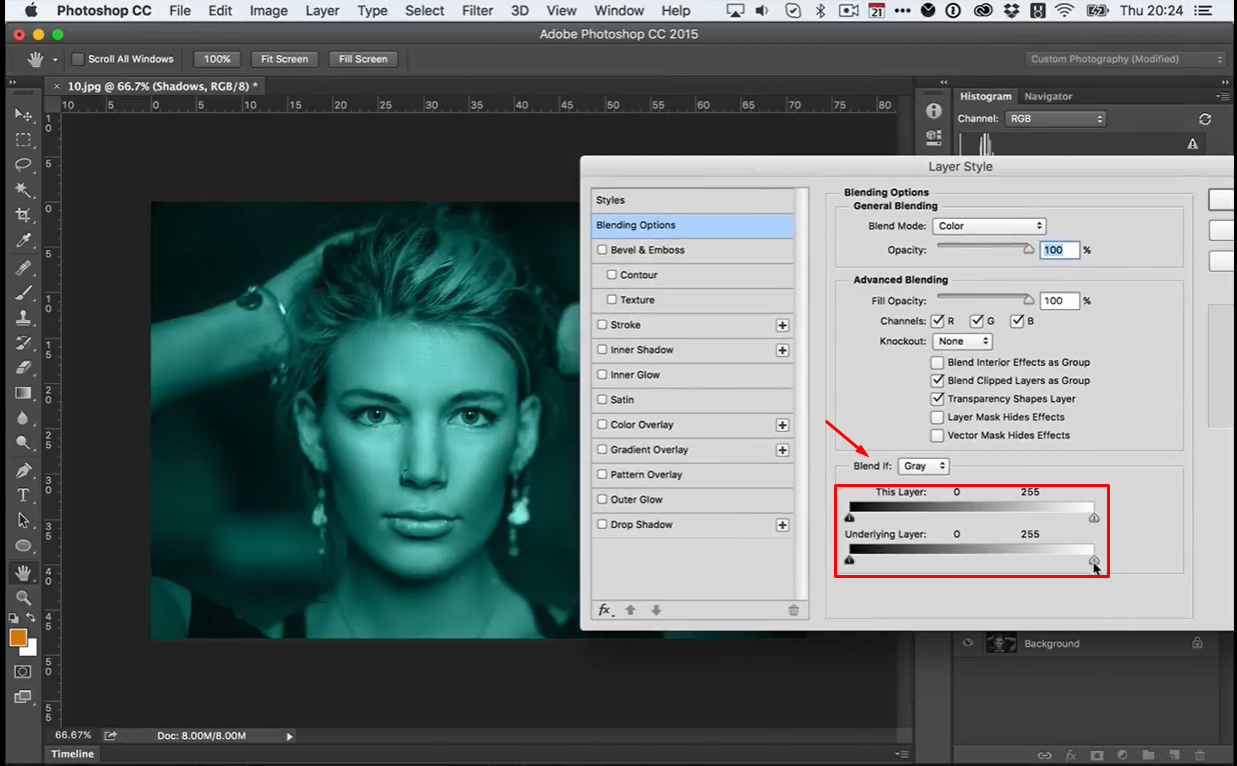1237x766 pixels.
Task: Click the 100% zoom button
Action: tap(217, 59)
